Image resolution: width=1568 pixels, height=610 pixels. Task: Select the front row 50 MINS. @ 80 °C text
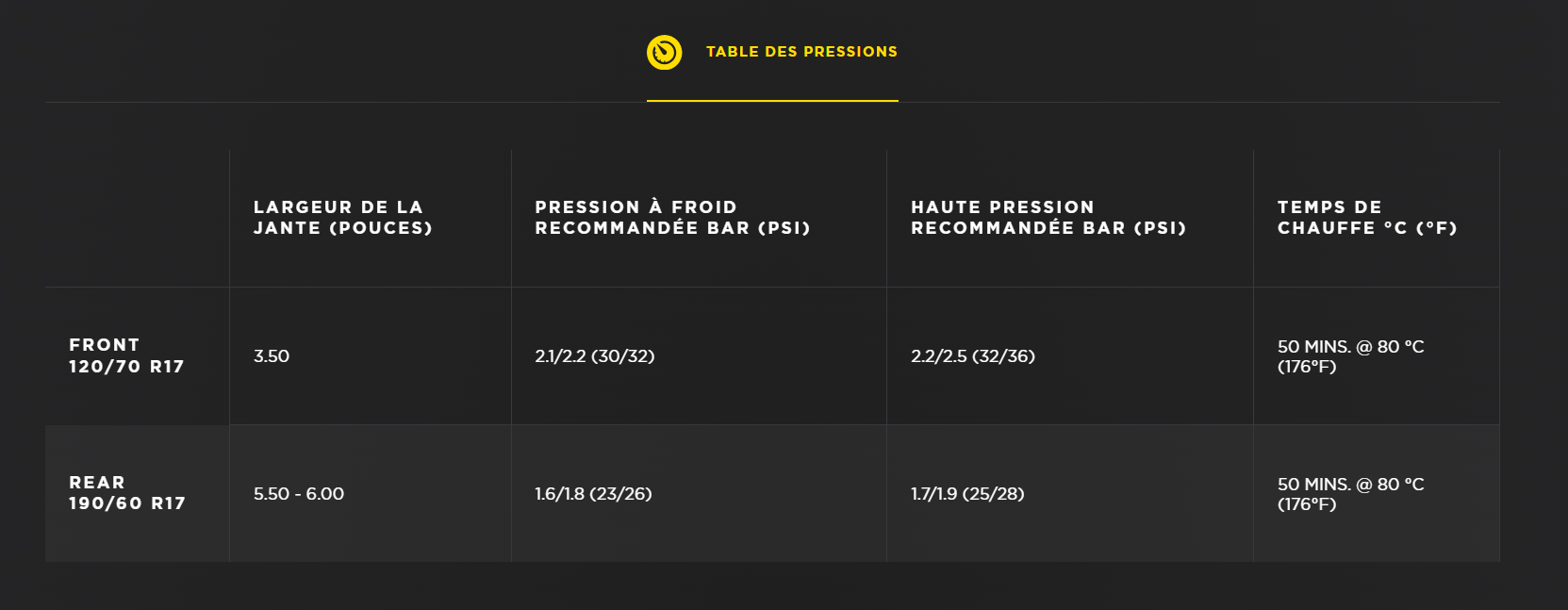[x=1350, y=347]
